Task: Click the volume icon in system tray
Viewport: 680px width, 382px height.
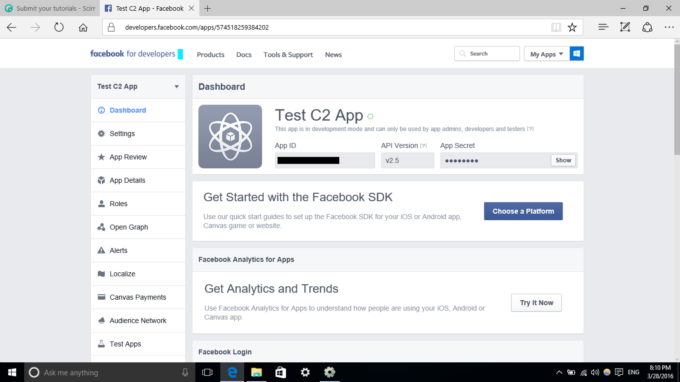Action: point(595,372)
